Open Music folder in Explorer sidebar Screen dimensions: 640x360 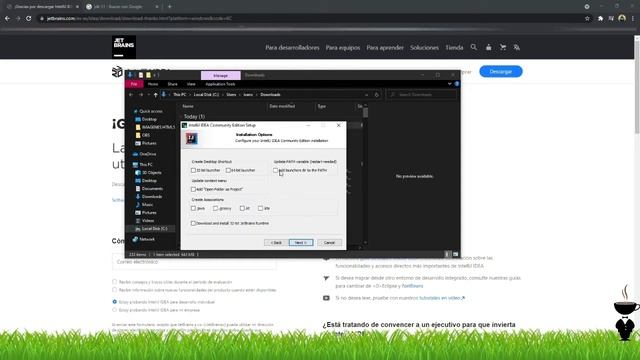(147, 204)
